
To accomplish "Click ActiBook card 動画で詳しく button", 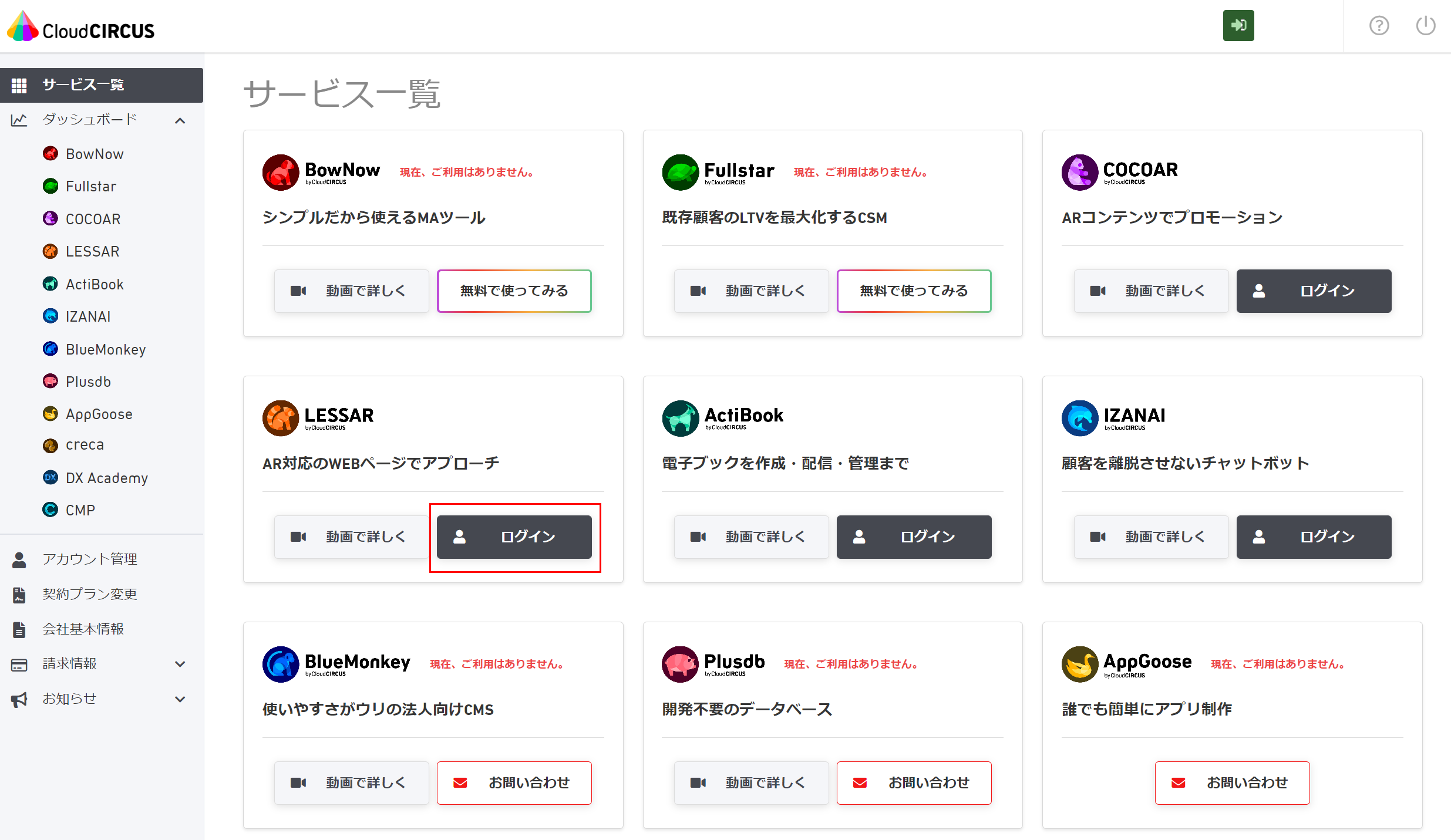I will coord(751,537).
